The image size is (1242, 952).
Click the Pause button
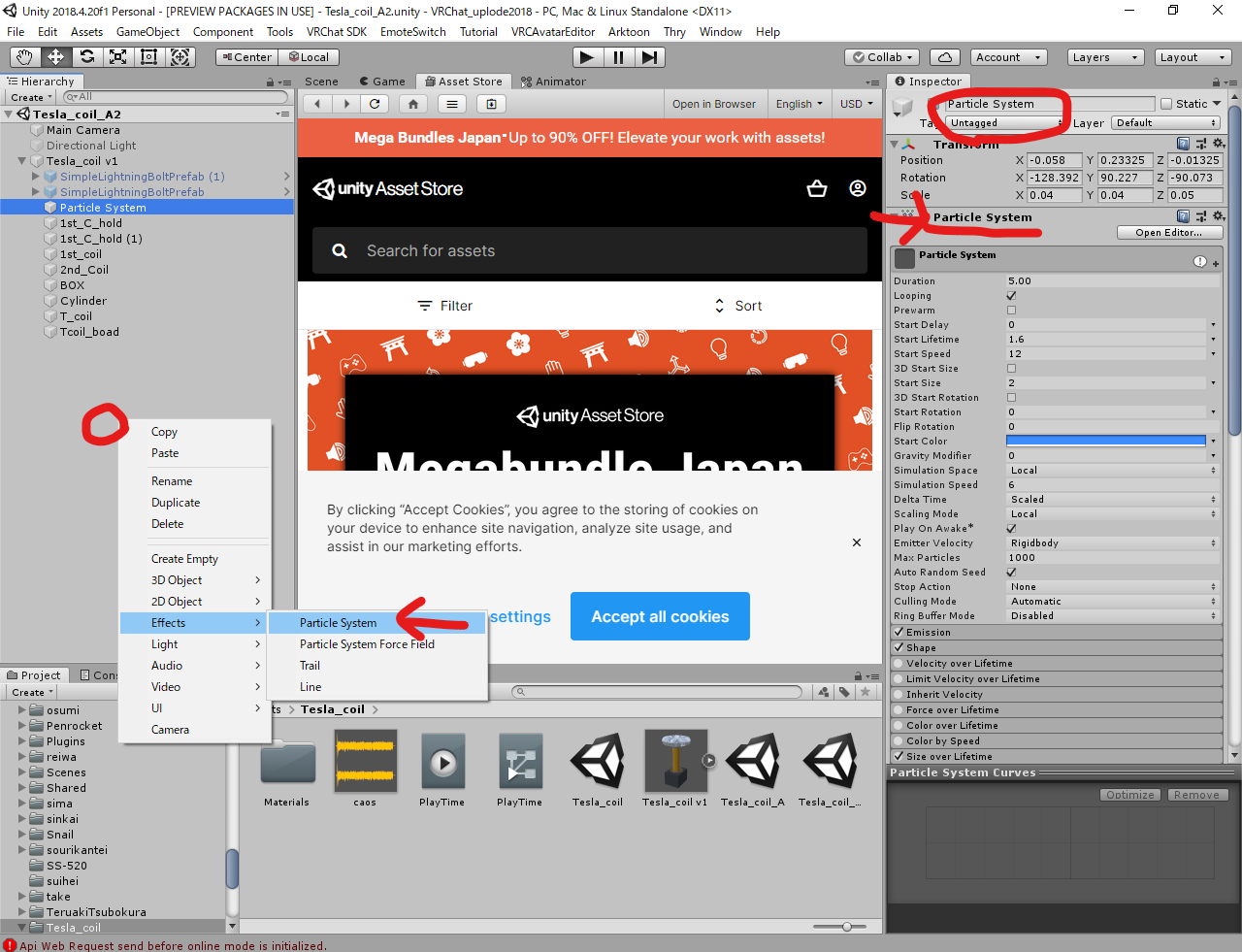click(618, 57)
